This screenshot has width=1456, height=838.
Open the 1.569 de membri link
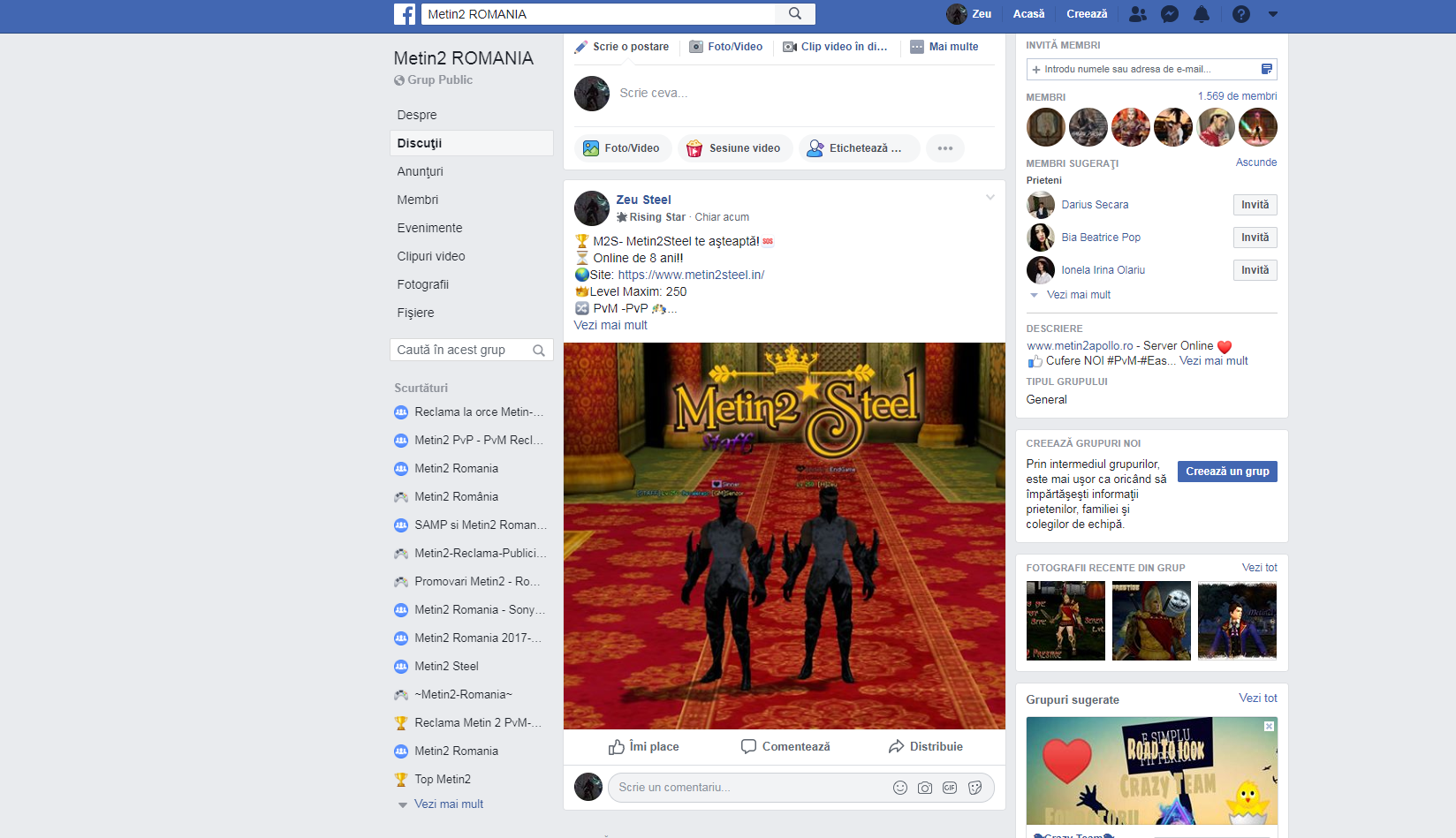point(1237,96)
